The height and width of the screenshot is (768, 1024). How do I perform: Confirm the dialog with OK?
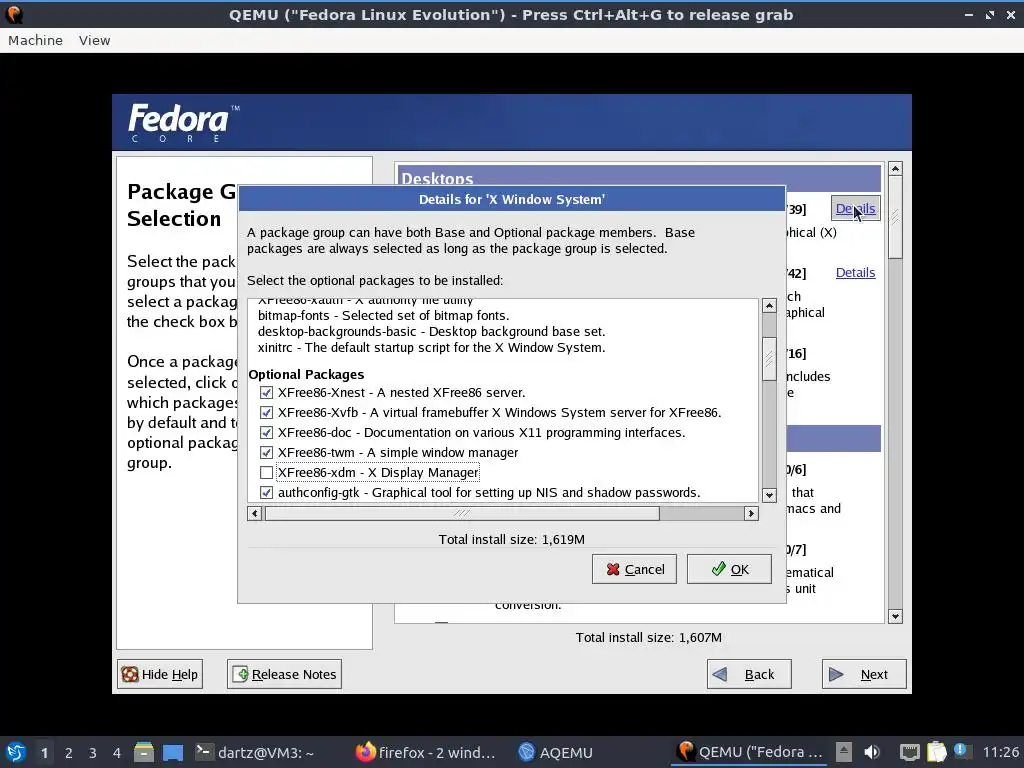729,569
